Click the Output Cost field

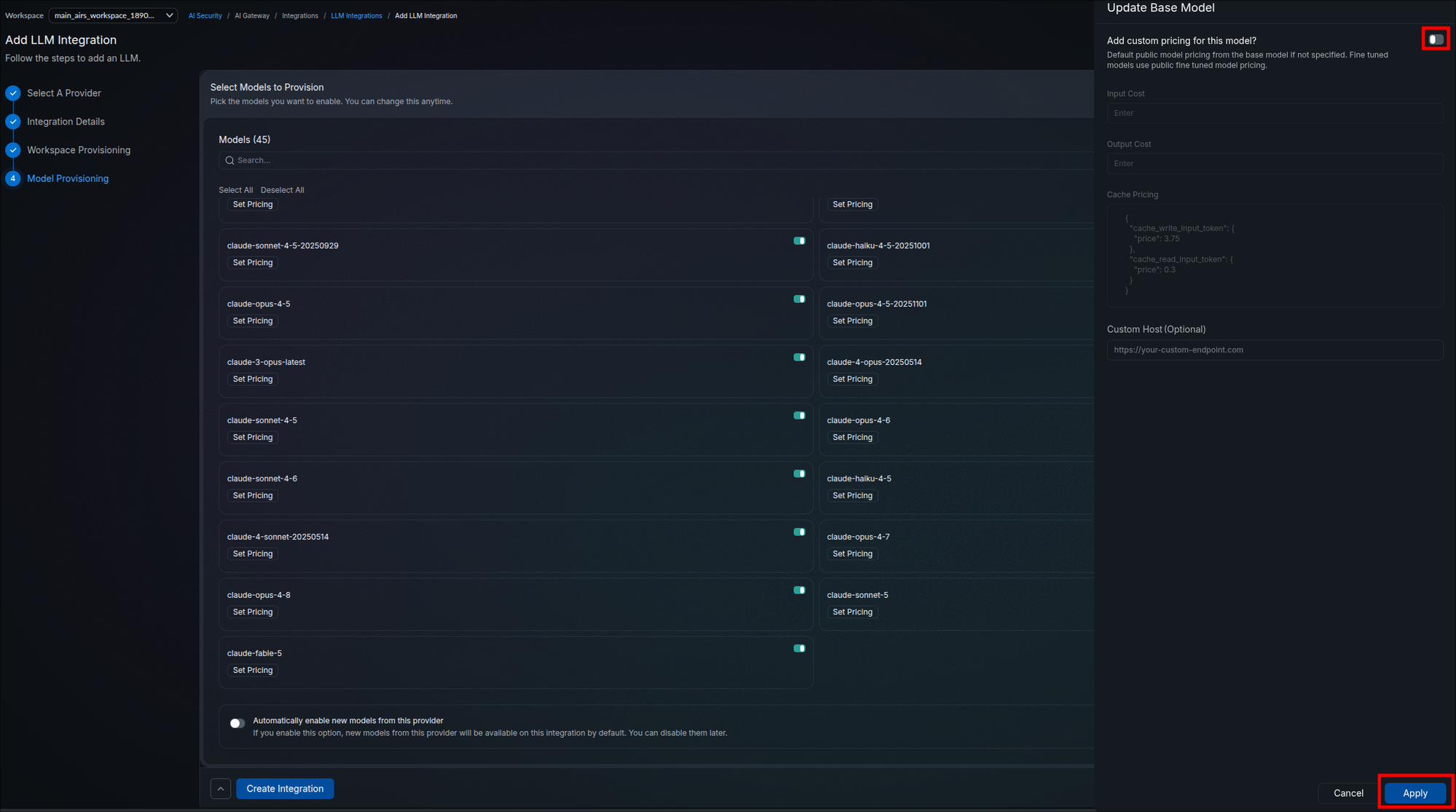coord(1275,164)
